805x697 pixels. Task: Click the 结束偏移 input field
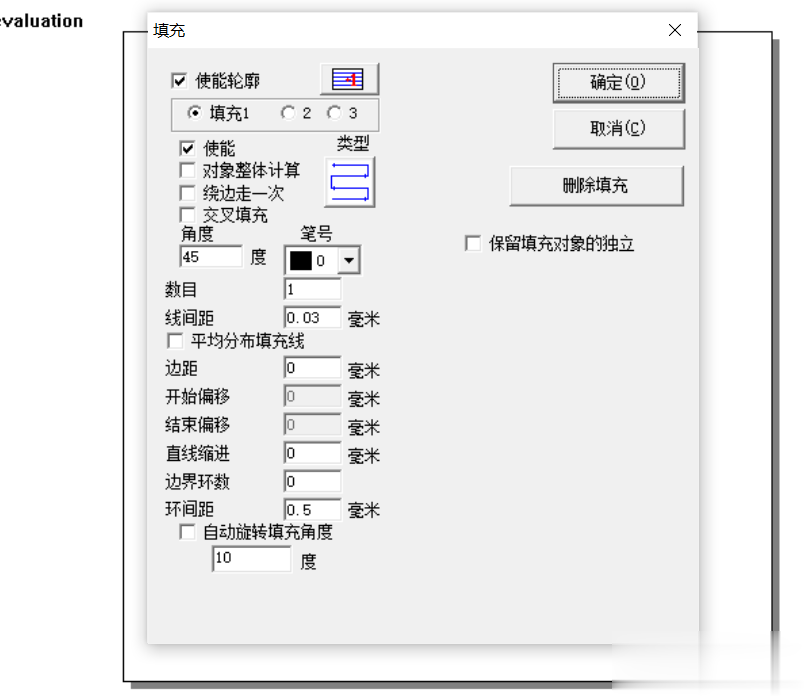pyautogui.click(x=313, y=425)
